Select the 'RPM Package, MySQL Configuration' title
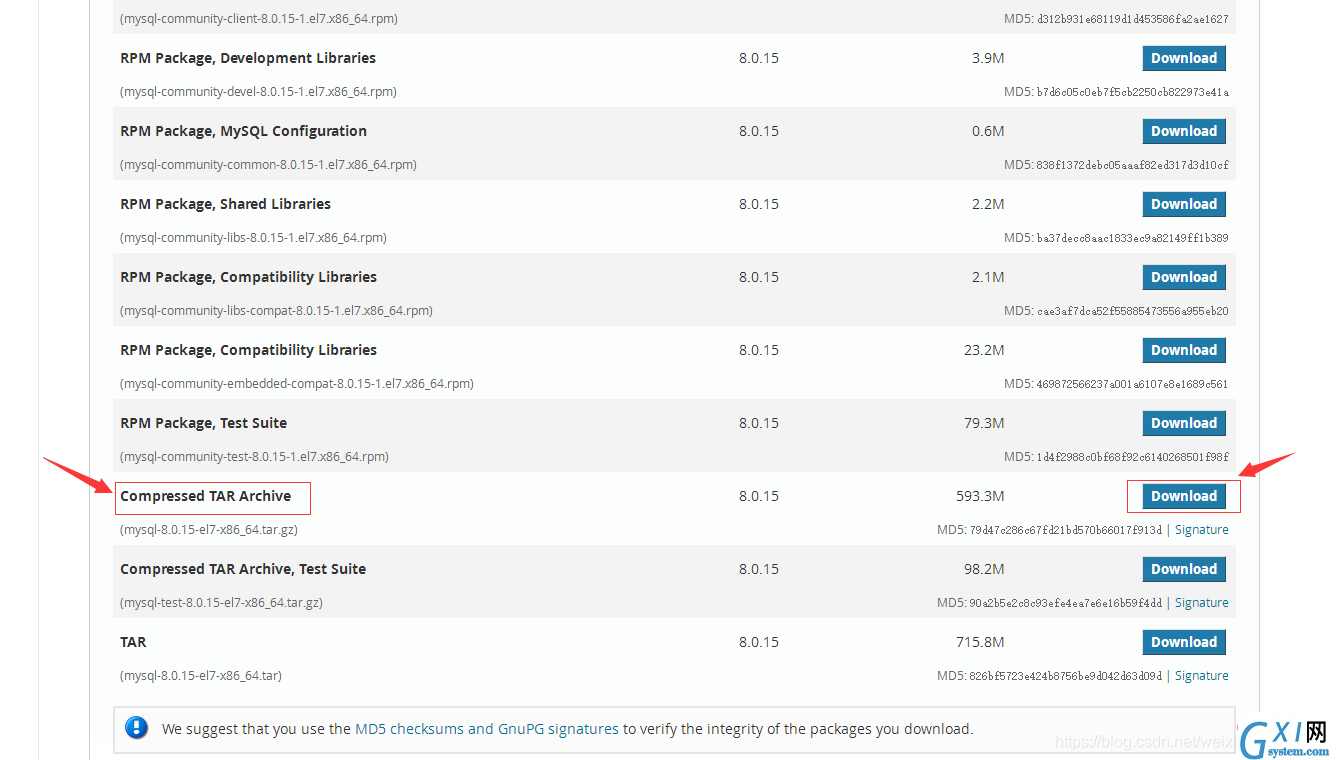This screenshot has height=760, width=1336. coord(243,131)
